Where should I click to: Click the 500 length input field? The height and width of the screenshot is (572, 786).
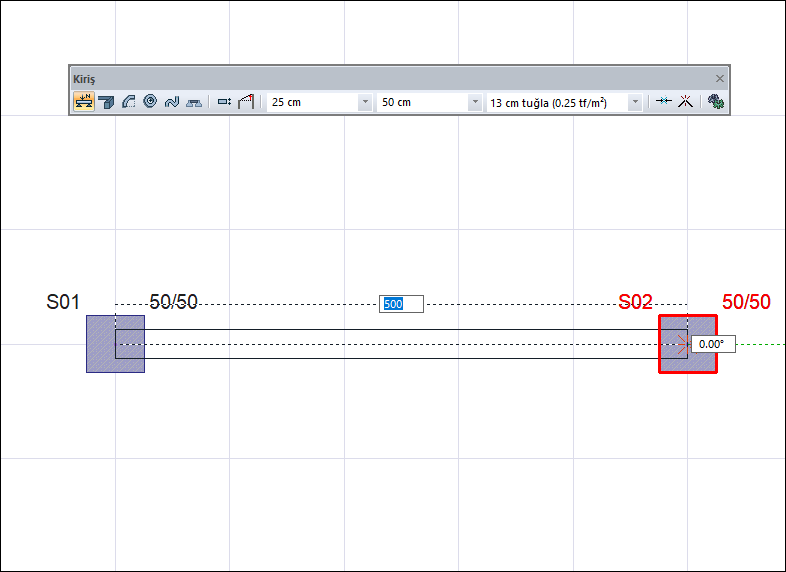[401, 304]
